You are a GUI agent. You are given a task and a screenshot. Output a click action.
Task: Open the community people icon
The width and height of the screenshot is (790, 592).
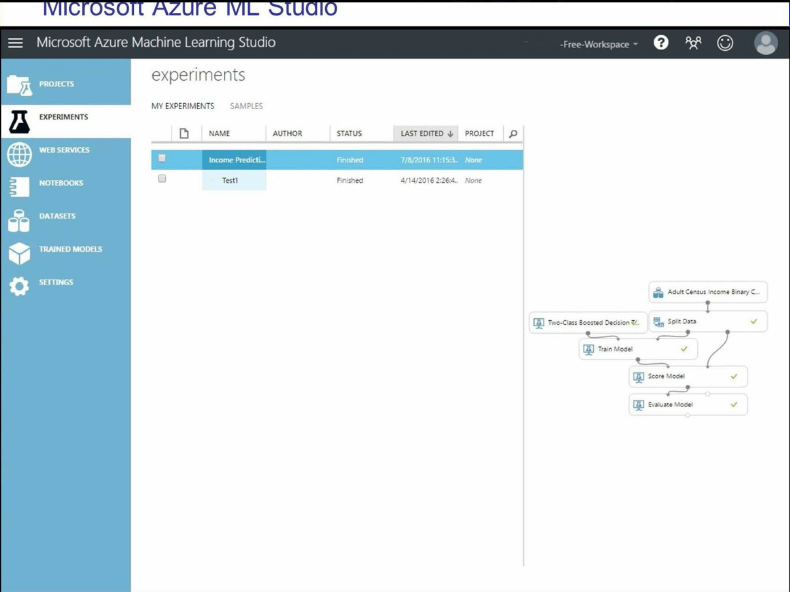click(x=693, y=43)
